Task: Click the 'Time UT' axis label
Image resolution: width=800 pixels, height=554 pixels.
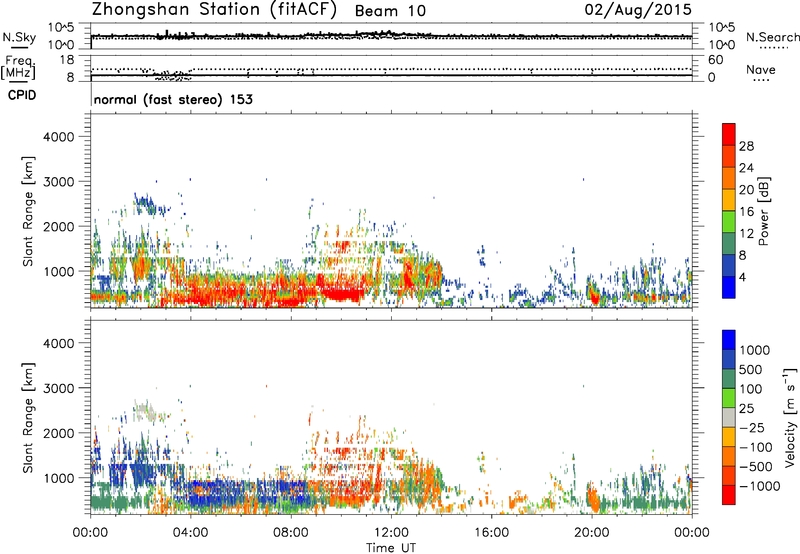Action: pos(391,547)
